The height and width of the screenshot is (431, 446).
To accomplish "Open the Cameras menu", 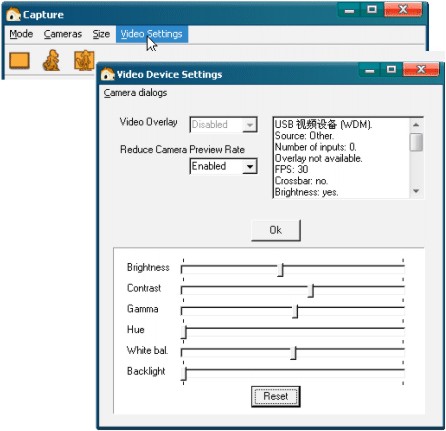I will click(63, 34).
